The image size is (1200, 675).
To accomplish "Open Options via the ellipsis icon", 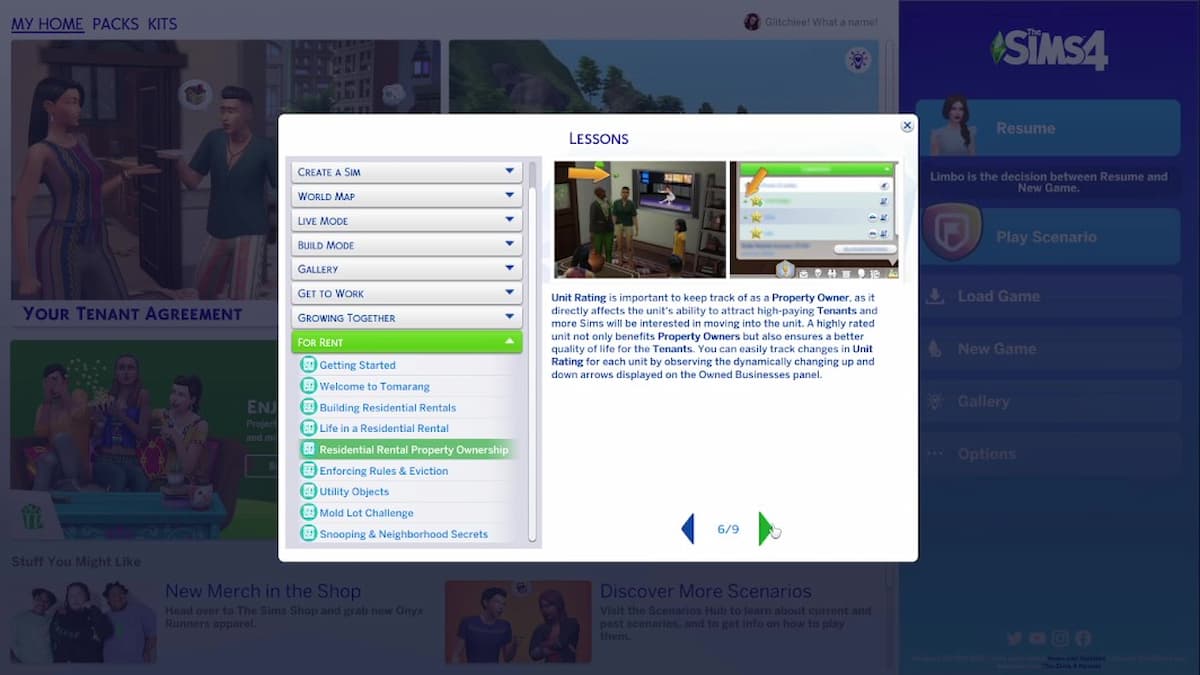I will (935, 453).
